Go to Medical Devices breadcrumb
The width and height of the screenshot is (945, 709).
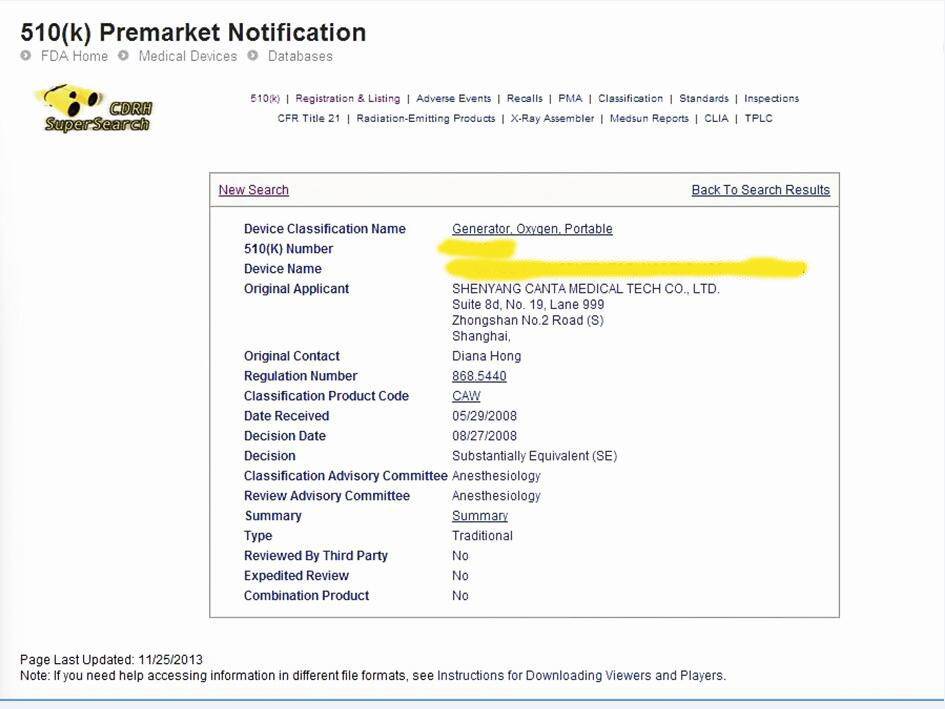(188, 56)
